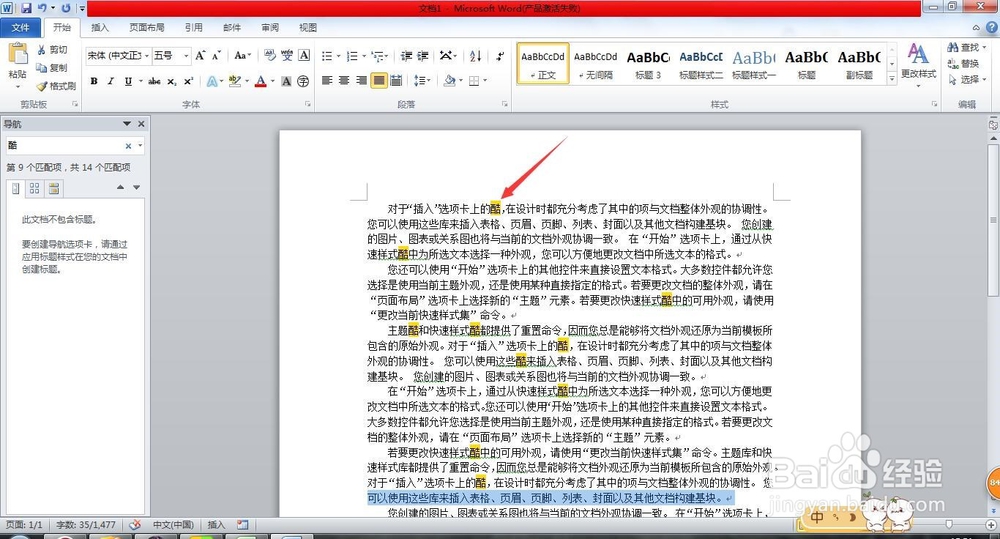1000x539 pixels.
Task: Open font color dropdown arrow
Action: 272,81
